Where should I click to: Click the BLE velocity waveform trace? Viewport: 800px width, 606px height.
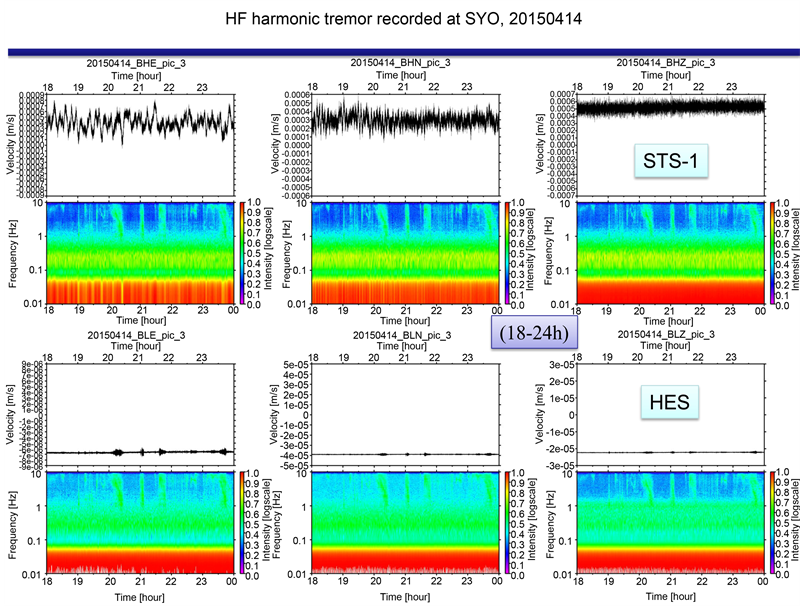click(140, 452)
